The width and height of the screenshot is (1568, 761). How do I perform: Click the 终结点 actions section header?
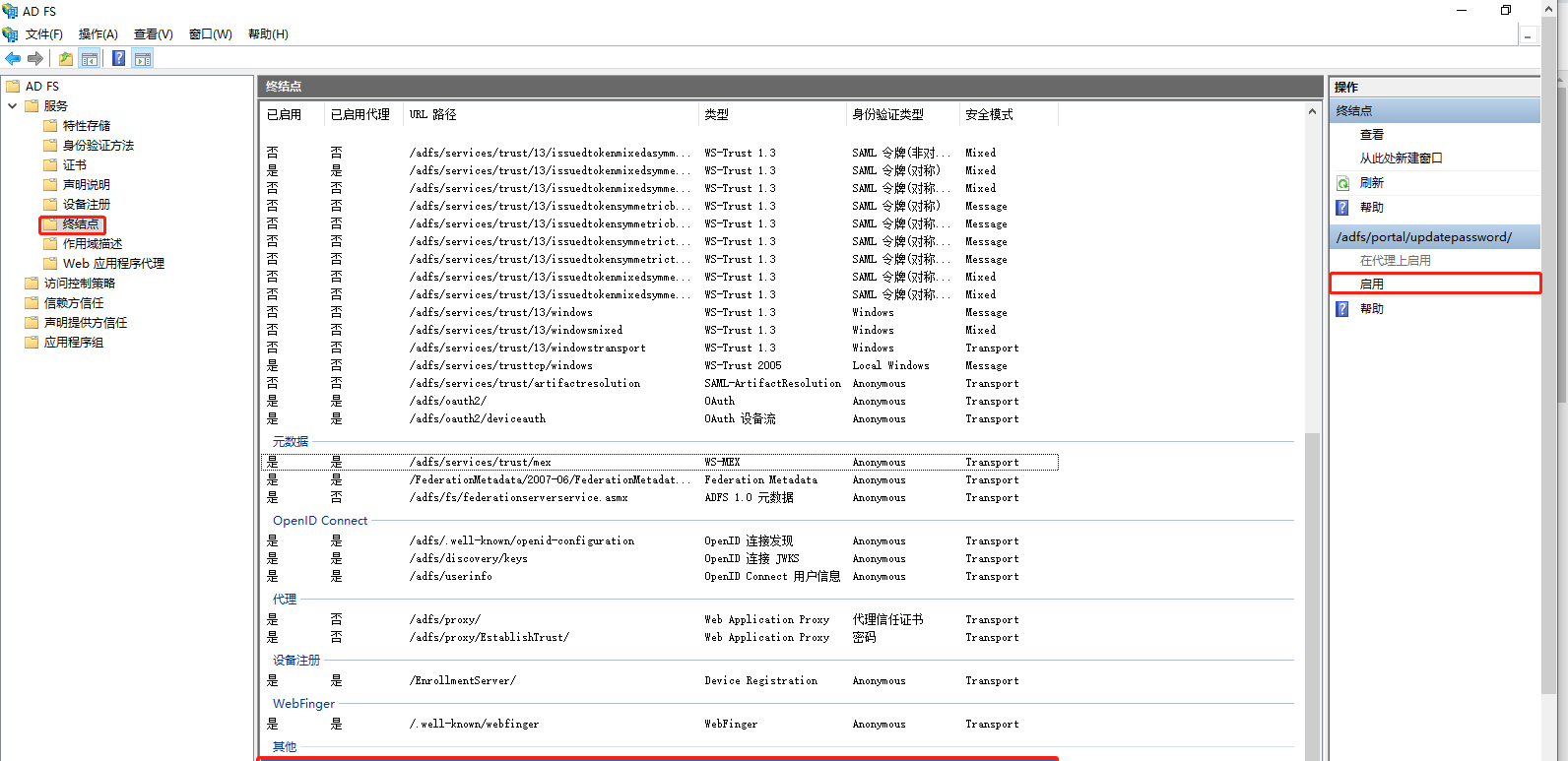1435,111
